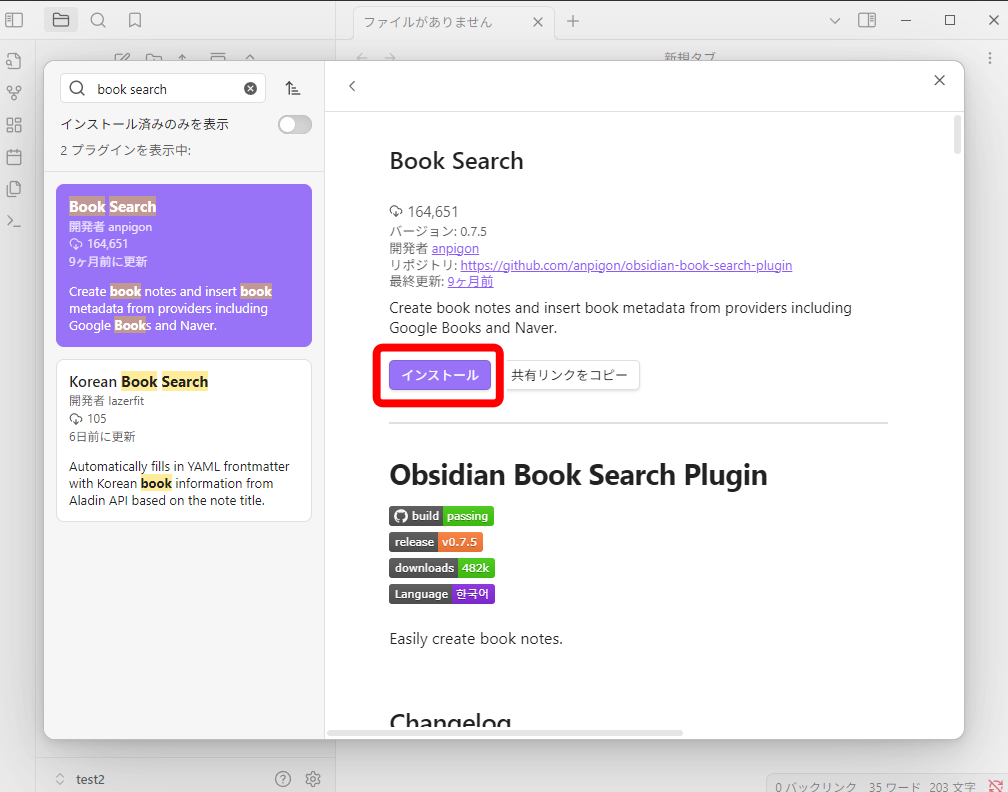Click the インストール button
1008x792 pixels.
coord(440,375)
